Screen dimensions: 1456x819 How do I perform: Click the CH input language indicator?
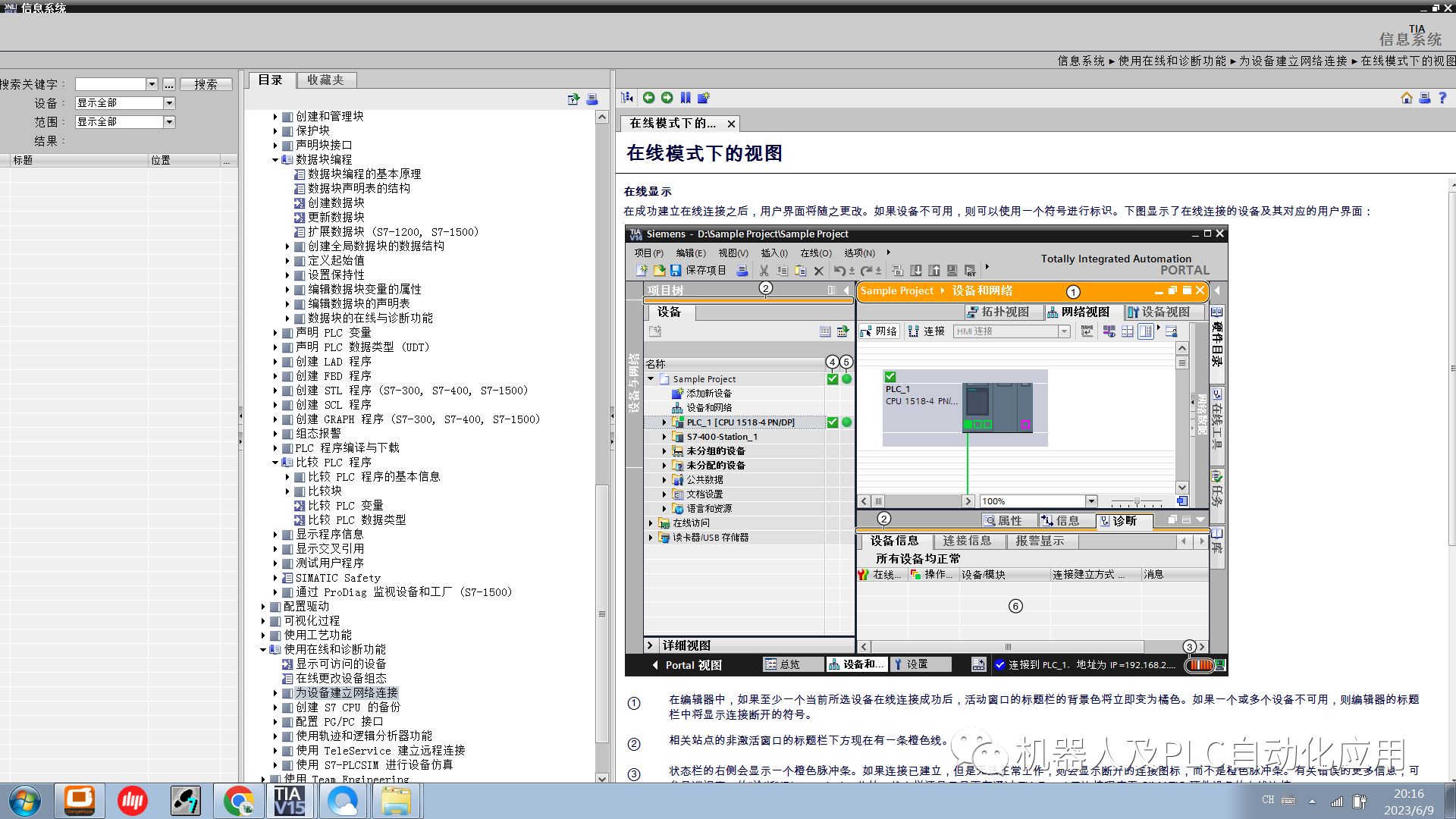point(1268,800)
